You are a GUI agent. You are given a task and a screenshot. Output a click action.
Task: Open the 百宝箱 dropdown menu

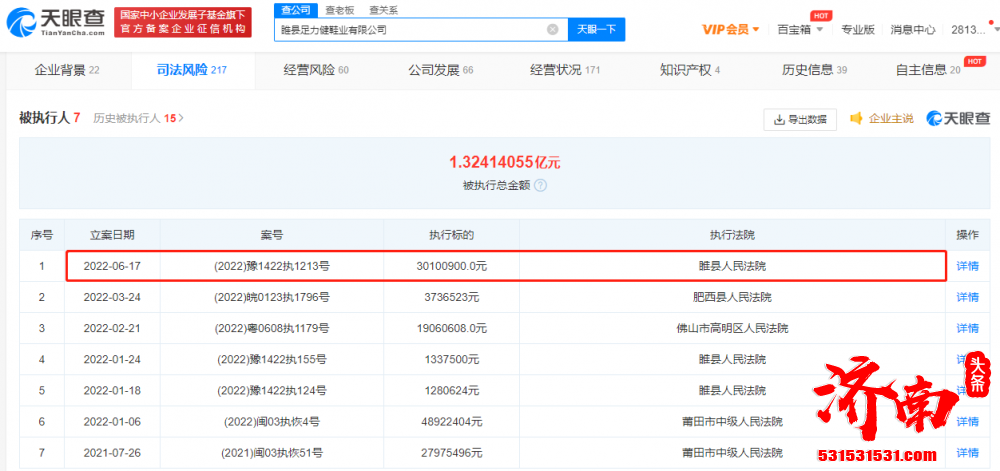[800, 29]
